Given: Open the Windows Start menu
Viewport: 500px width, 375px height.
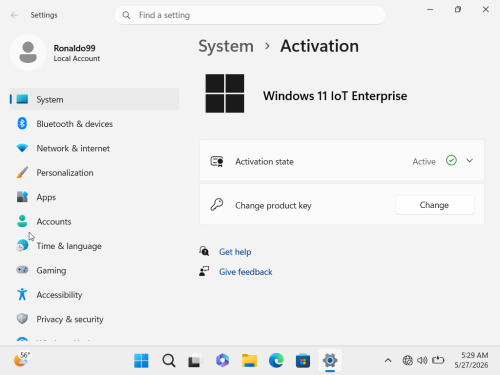Looking at the screenshot, I should point(141,360).
